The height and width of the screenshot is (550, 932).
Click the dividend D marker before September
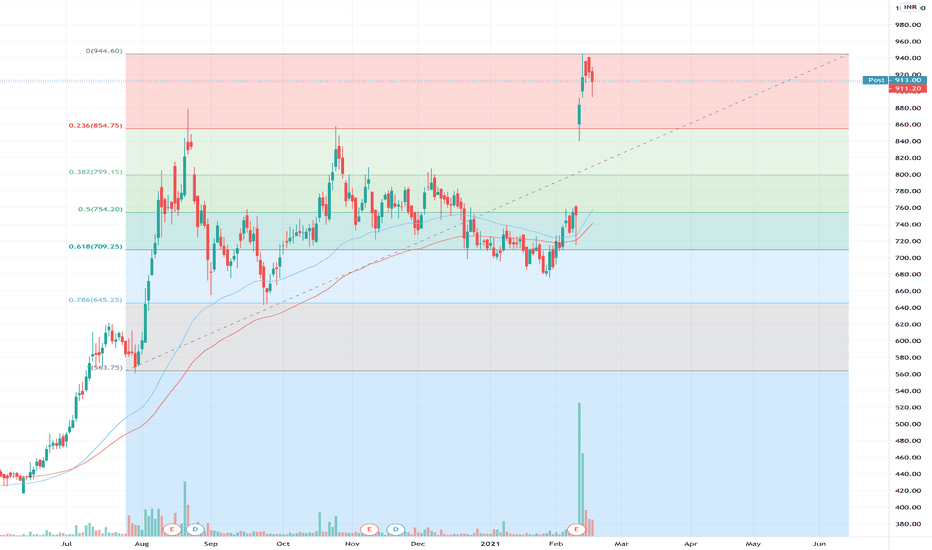pyautogui.click(x=195, y=529)
